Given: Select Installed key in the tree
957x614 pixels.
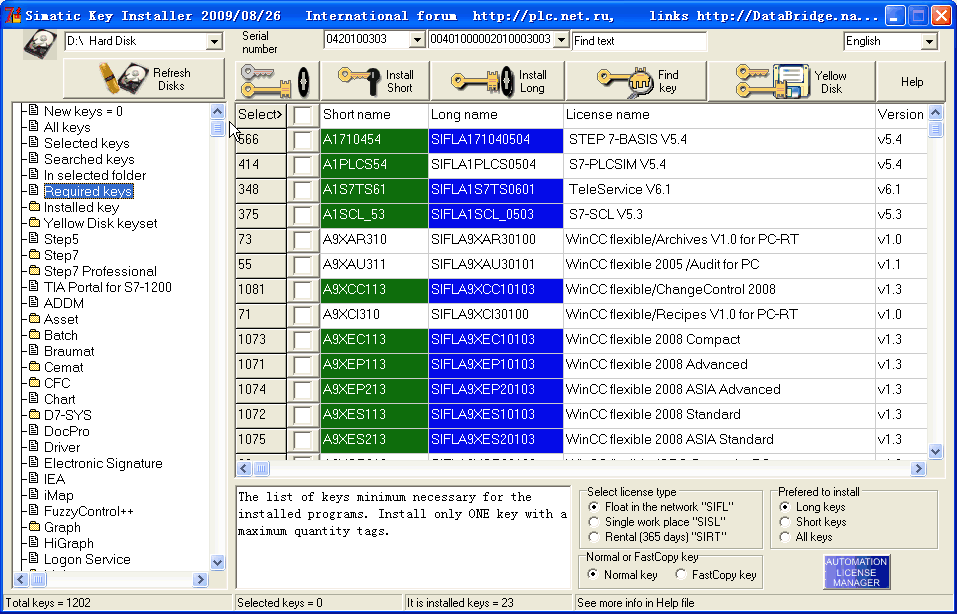Looking at the screenshot, I should point(81,207).
